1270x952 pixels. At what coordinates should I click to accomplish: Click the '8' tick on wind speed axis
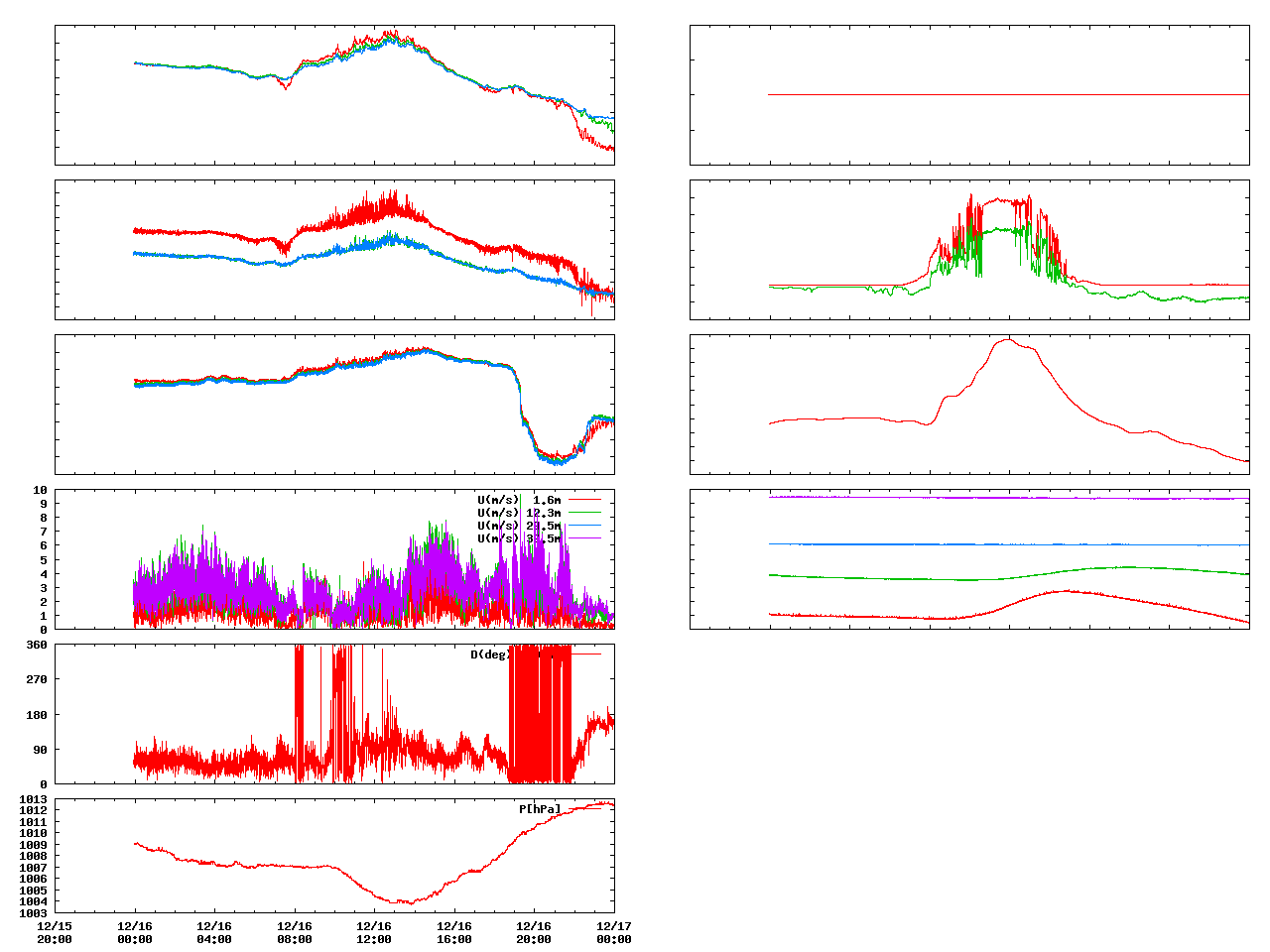coord(44,518)
